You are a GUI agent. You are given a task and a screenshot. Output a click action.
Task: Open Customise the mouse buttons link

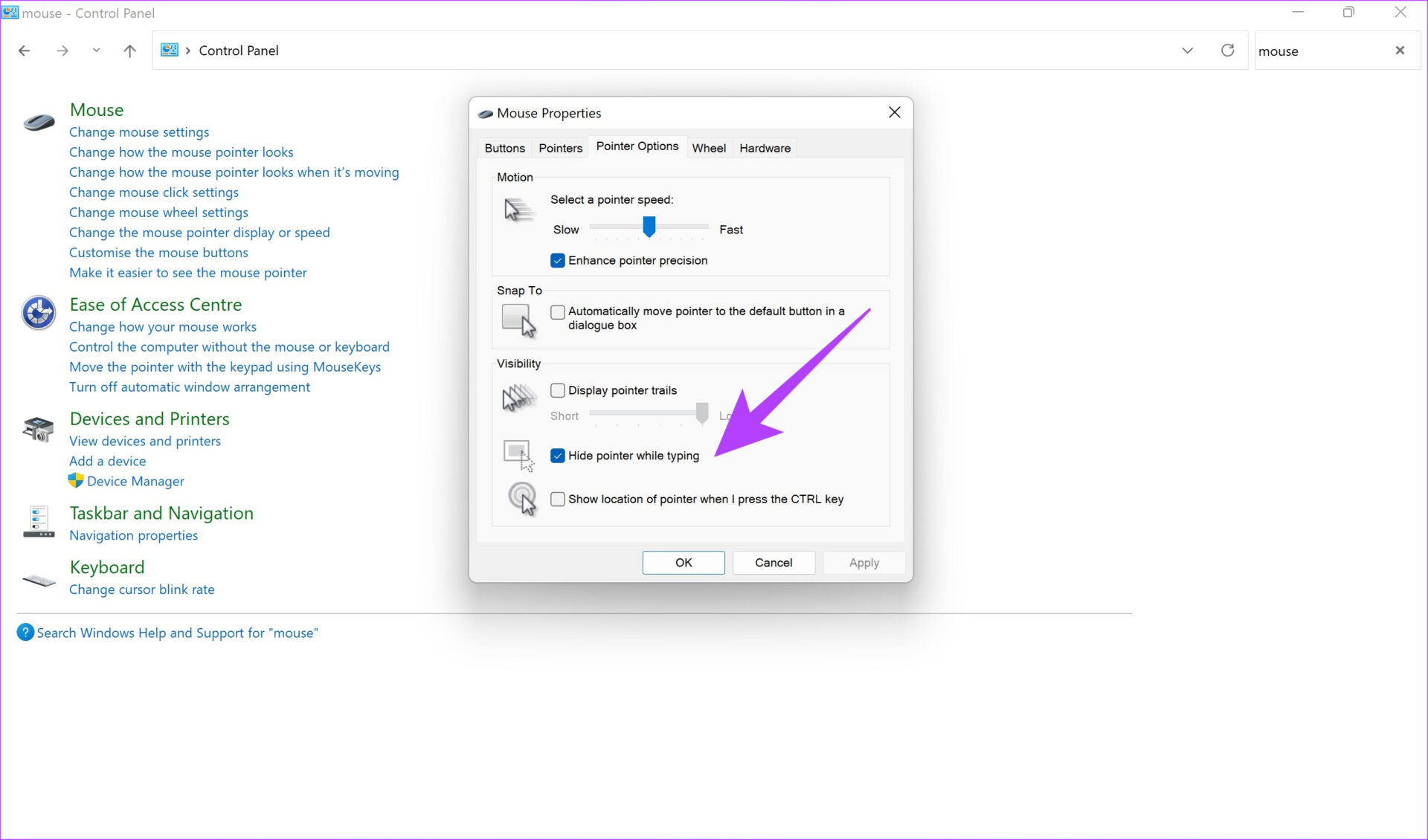pos(158,252)
